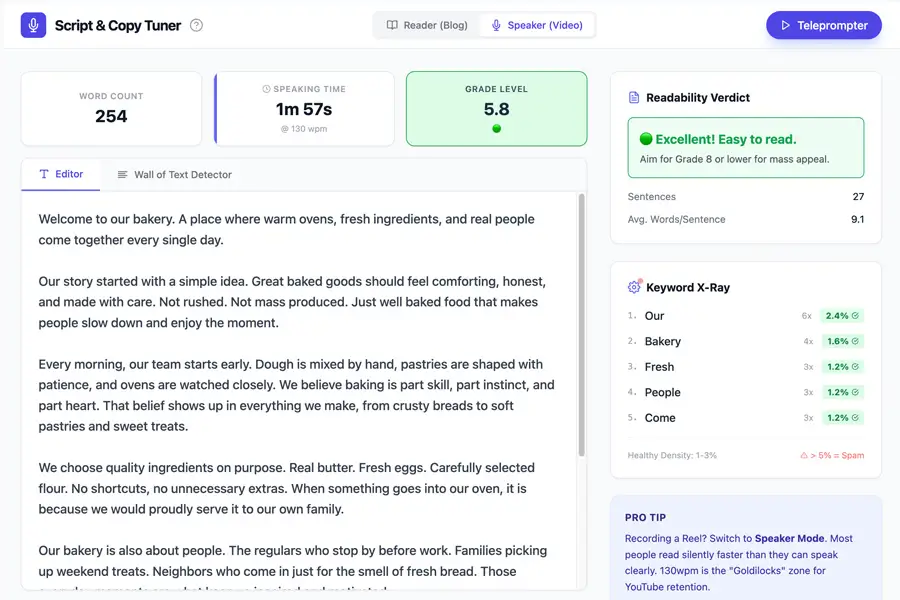Click the spam warning triangle icon

click(804, 455)
